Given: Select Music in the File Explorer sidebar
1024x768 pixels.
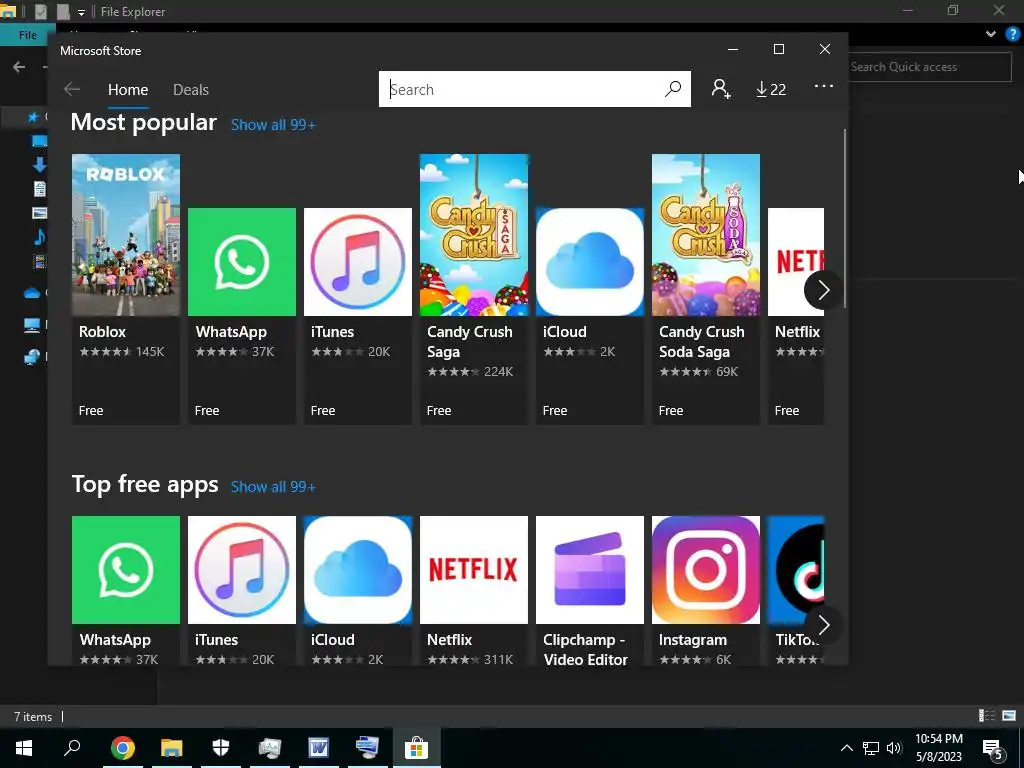Looking at the screenshot, I should 39,237.
